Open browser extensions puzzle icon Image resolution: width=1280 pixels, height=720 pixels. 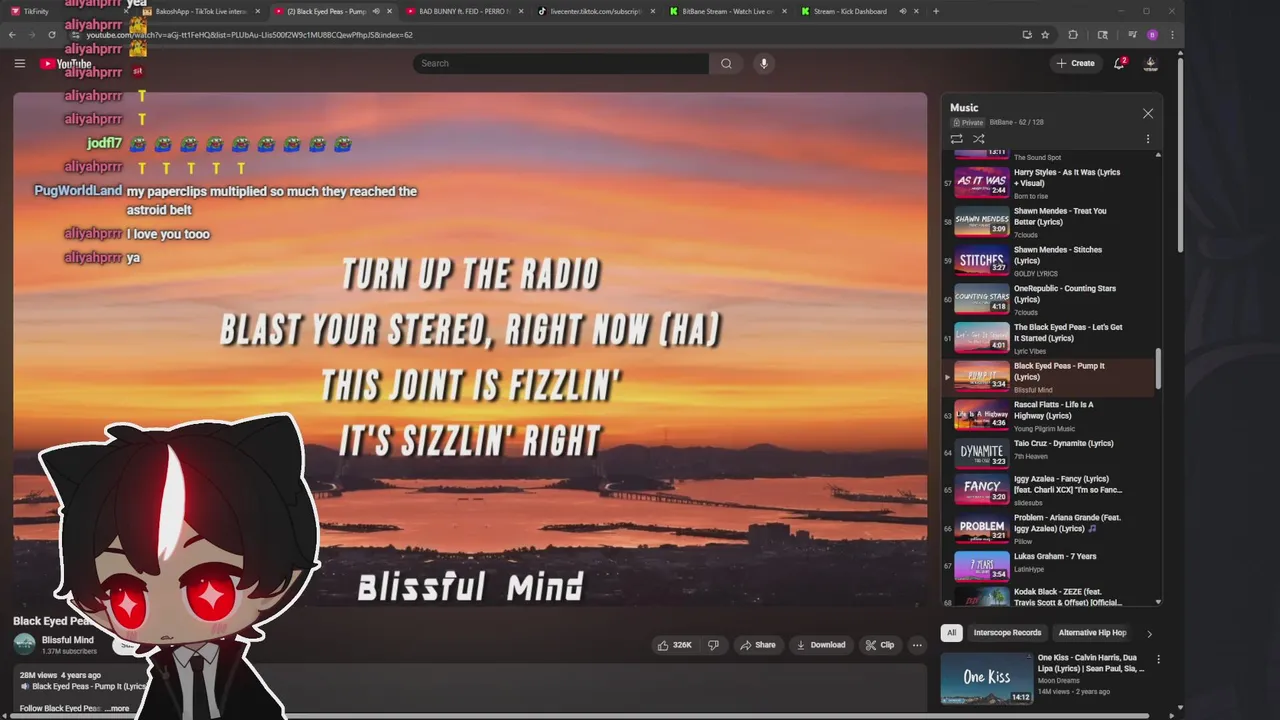point(1073,35)
